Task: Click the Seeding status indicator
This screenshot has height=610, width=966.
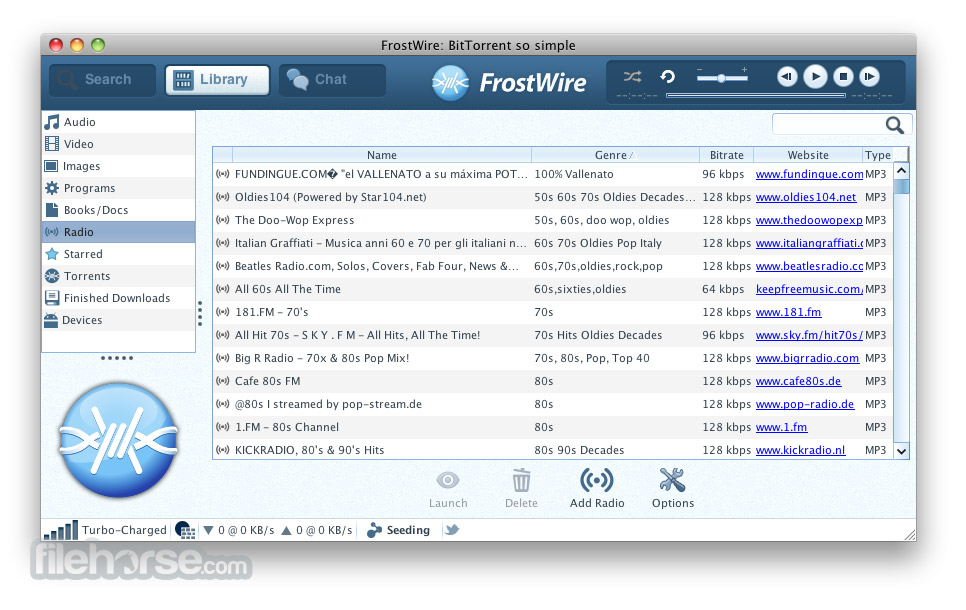Action: tap(399, 531)
